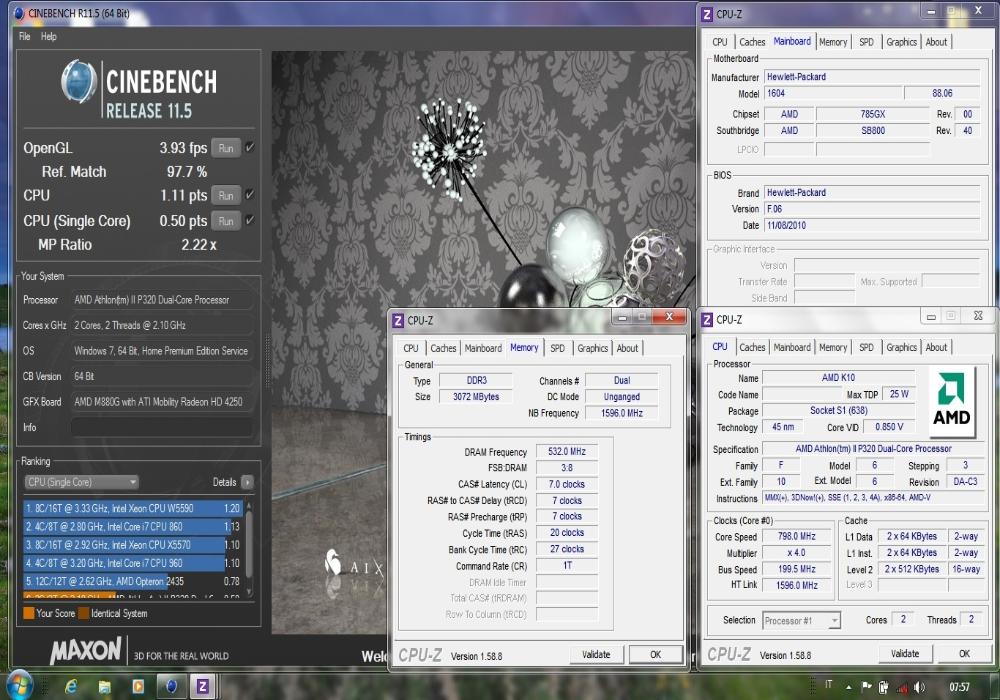Click the BIOS Version F.06 field
This screenshot has height=700, width=1000.
tap(872, 209)
